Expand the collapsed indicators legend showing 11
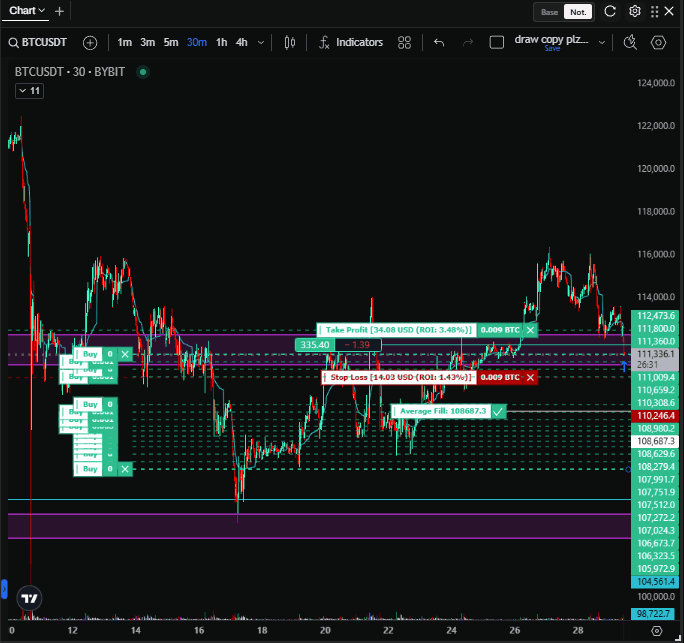The height and width of the screenshot is (643, 684). [x=29, y=91]
